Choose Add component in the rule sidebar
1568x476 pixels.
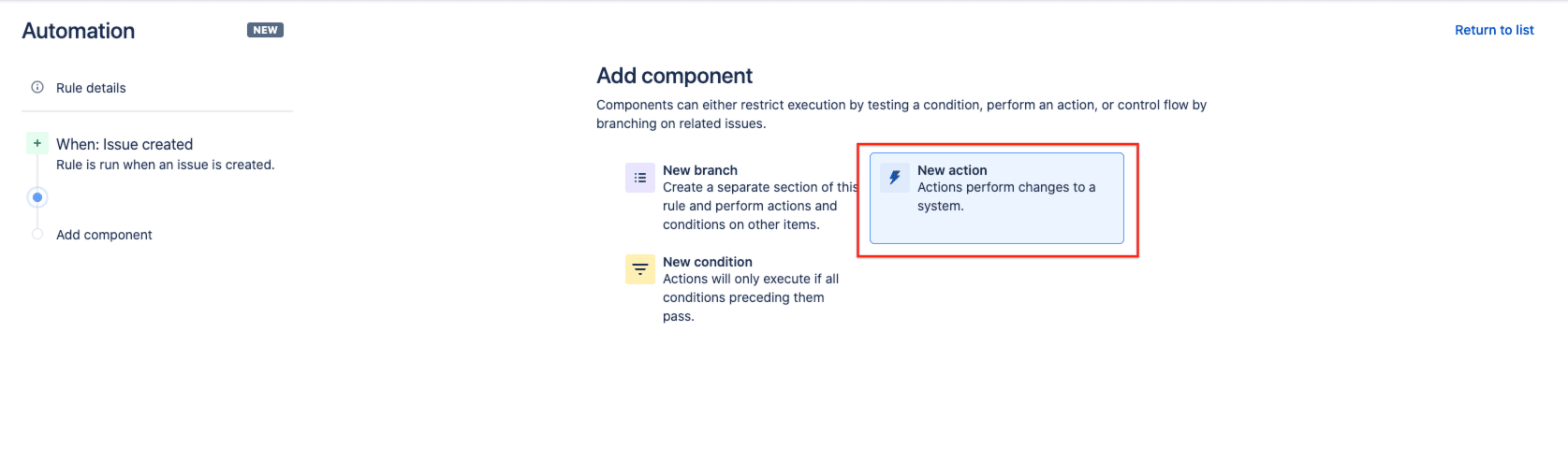click(104, 235)
